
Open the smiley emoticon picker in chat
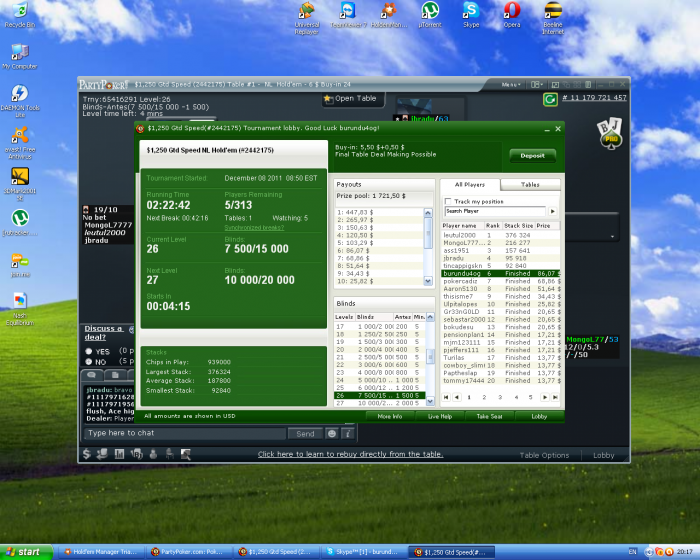[x=332, y=434]
